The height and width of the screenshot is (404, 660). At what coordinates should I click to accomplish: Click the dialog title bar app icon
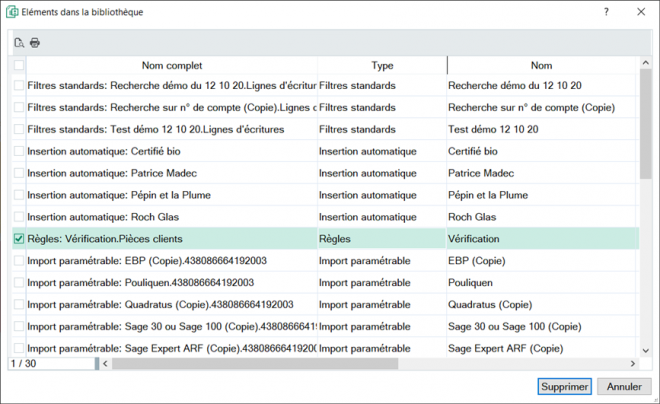click(12, 12)
